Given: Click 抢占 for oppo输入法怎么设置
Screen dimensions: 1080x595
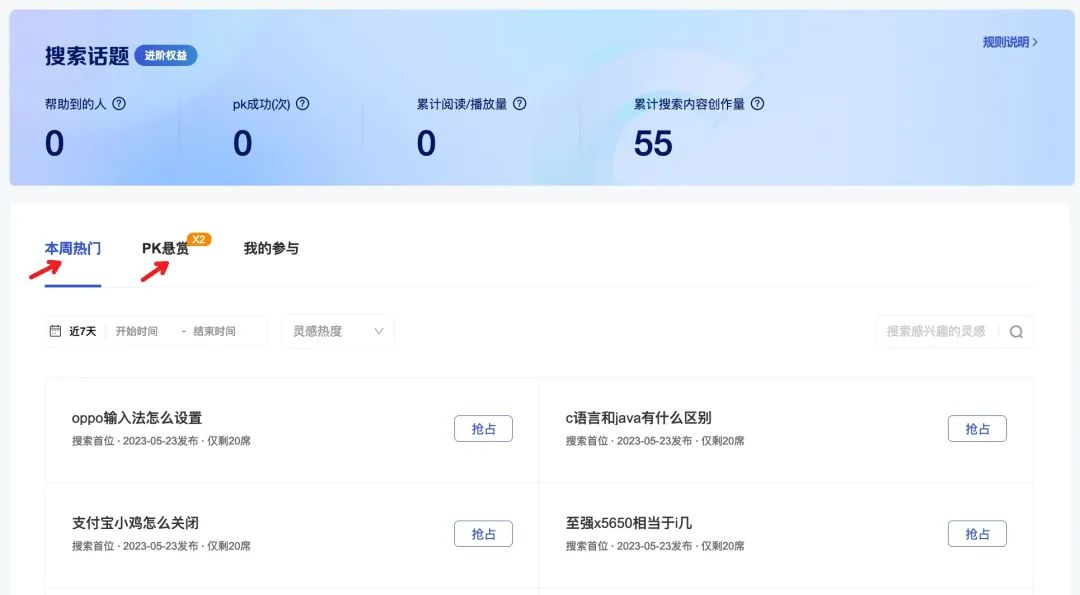Looking at the screenshot, I should (x=483, y=428).
